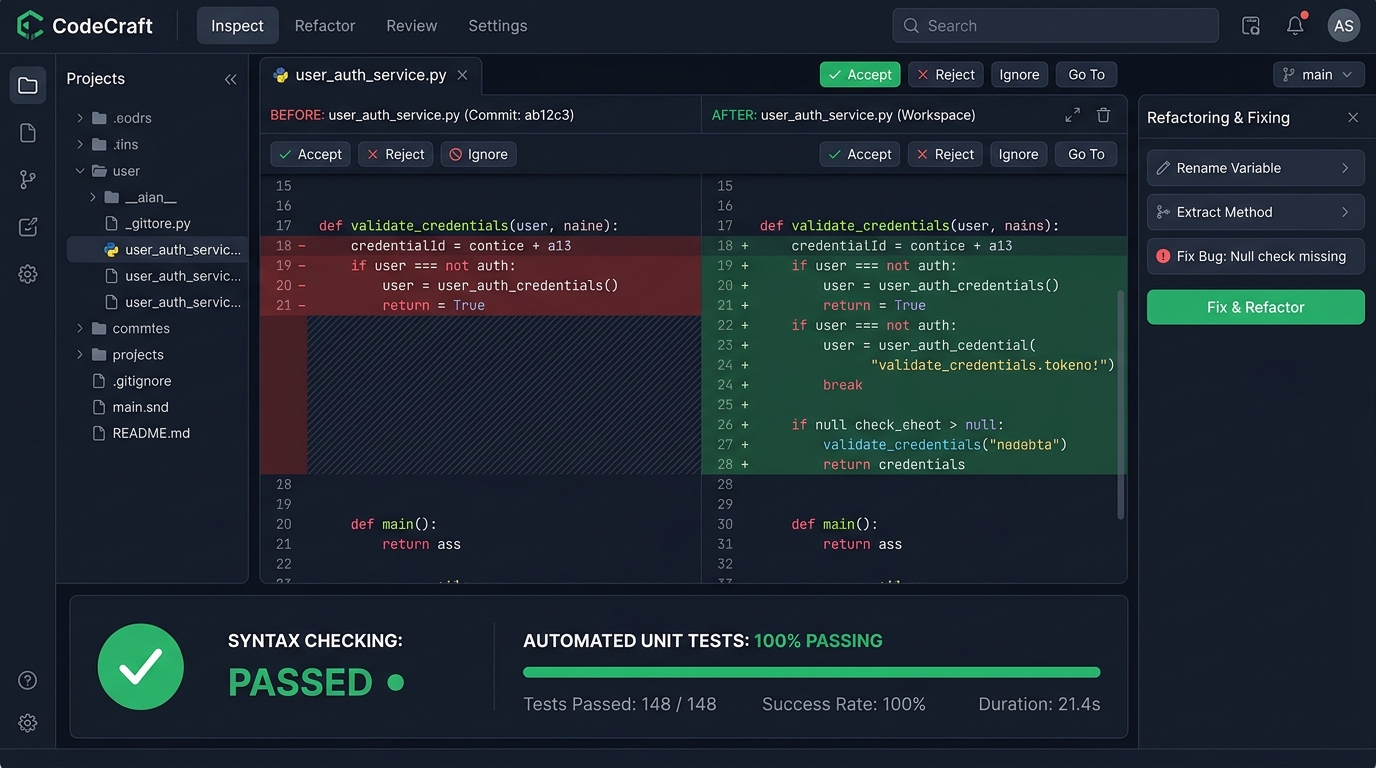The image size is (1376, 768).
Task: Click the red alert Fix Bug icon
Action: (x=1163, y=256)
